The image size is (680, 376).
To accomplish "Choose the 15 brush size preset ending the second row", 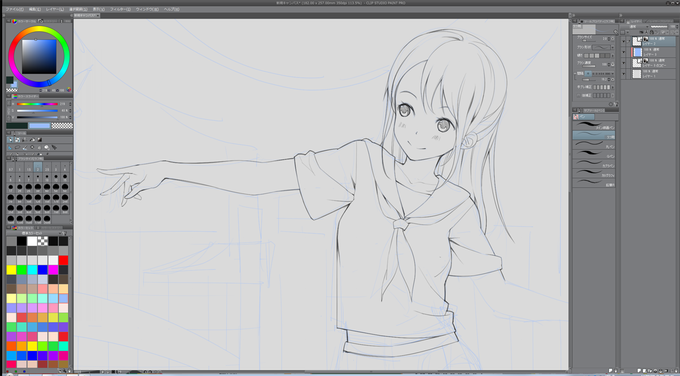I will tap(65, 178).
